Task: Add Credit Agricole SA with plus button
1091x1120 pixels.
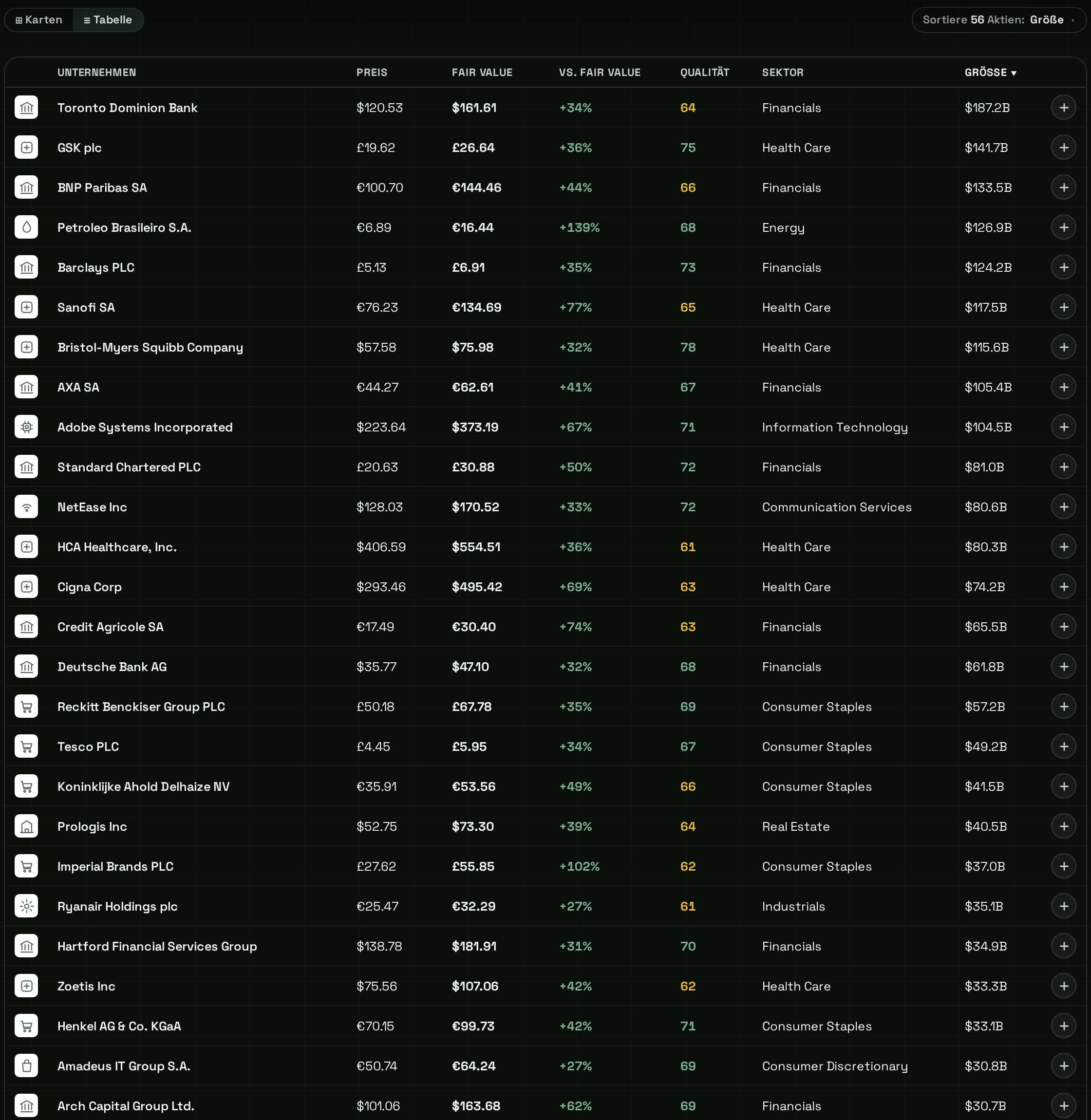Action: tap(1064, 627)
